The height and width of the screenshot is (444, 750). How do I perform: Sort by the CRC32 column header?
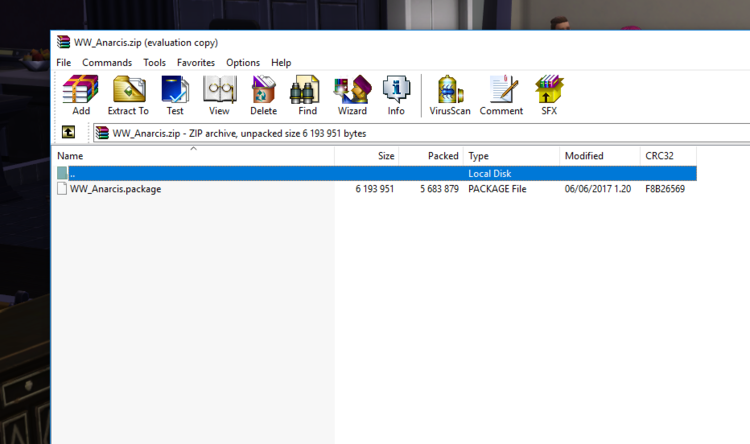tap(668, 156)
